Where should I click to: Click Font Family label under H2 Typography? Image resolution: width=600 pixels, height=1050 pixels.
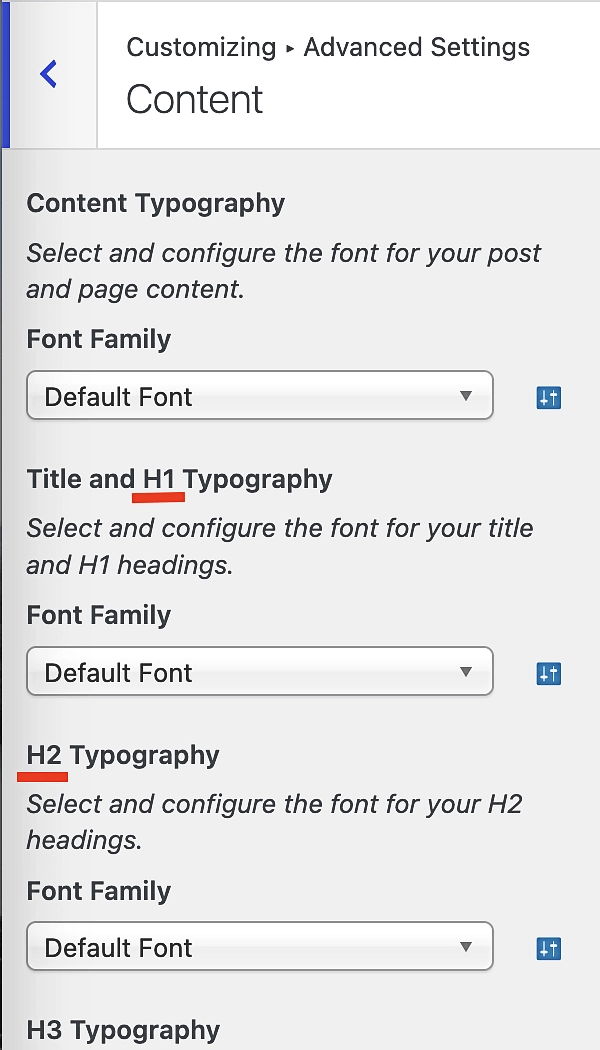99,891
